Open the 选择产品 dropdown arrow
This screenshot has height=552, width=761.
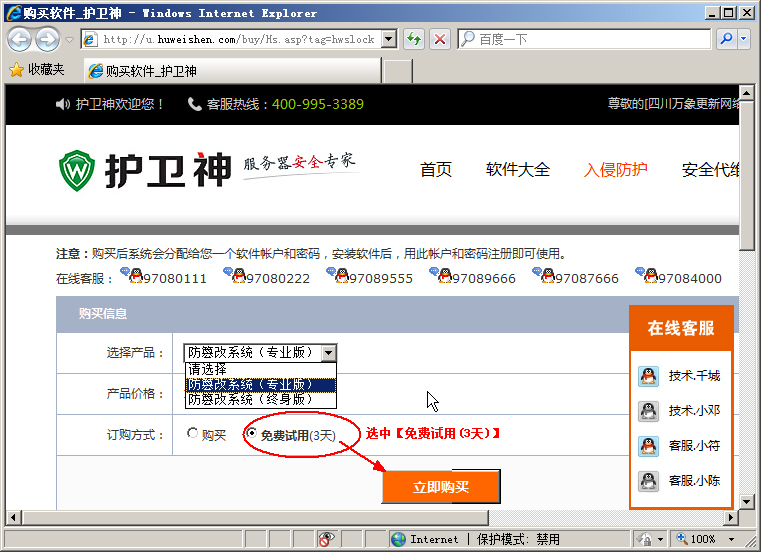pos(329,353)
